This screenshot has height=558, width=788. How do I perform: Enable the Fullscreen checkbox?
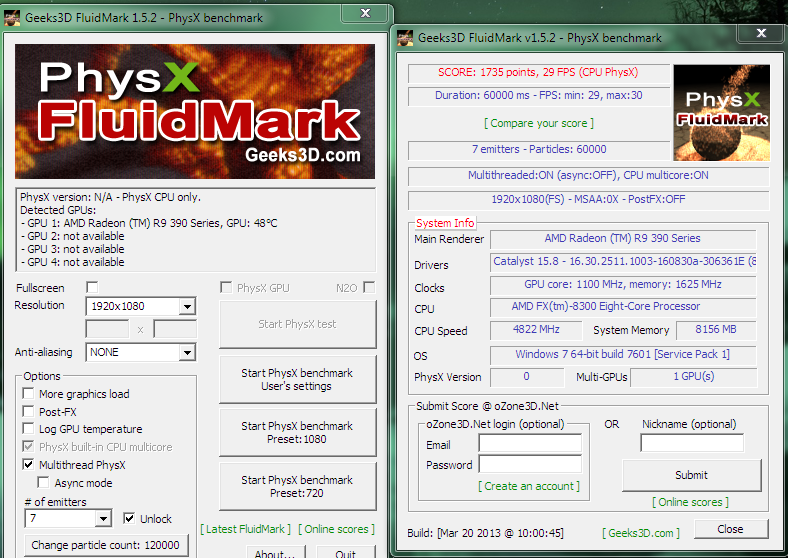(92, 288)
